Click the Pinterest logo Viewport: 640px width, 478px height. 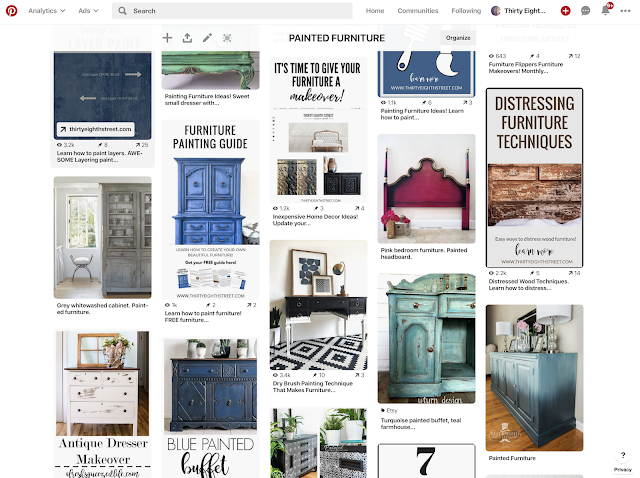[x=11, y=11]
